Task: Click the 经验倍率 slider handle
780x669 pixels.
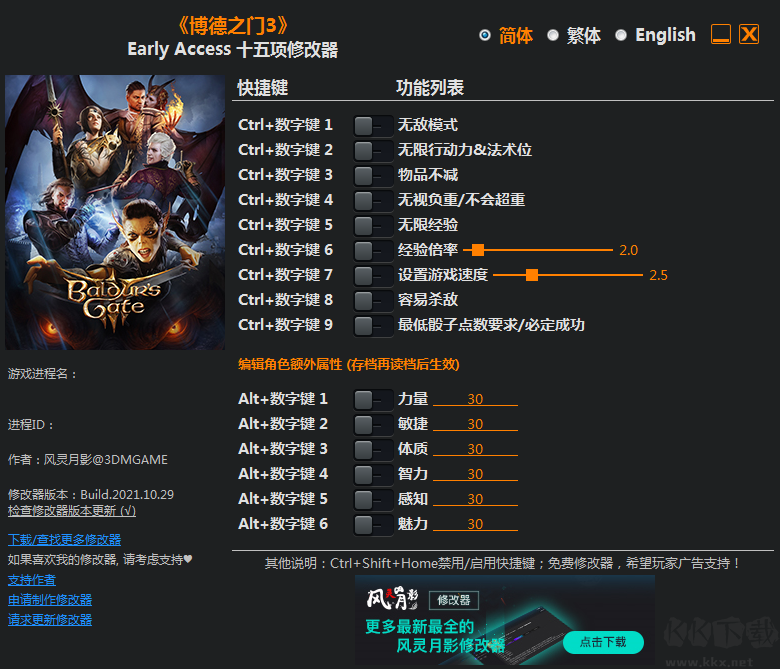Action: (x=478, y=250)
